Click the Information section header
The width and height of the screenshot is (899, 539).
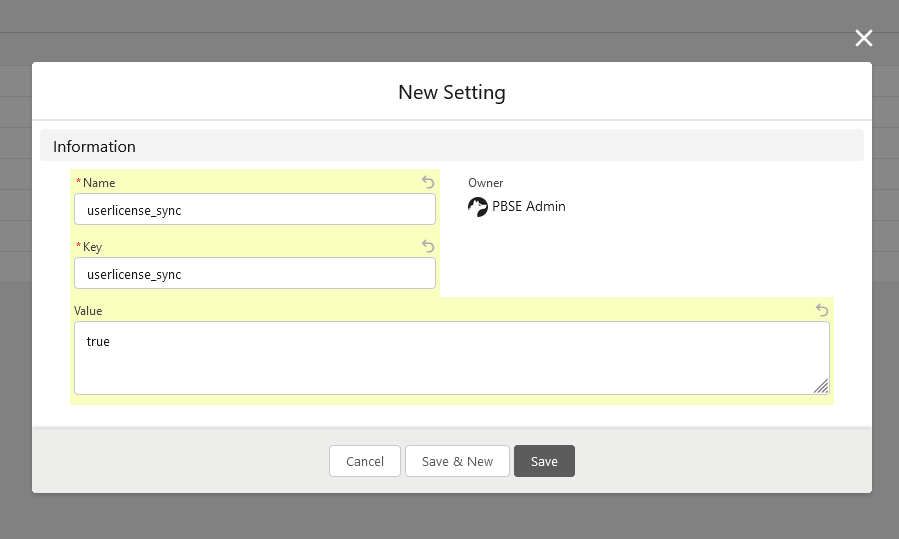click(x=452, y=146)
